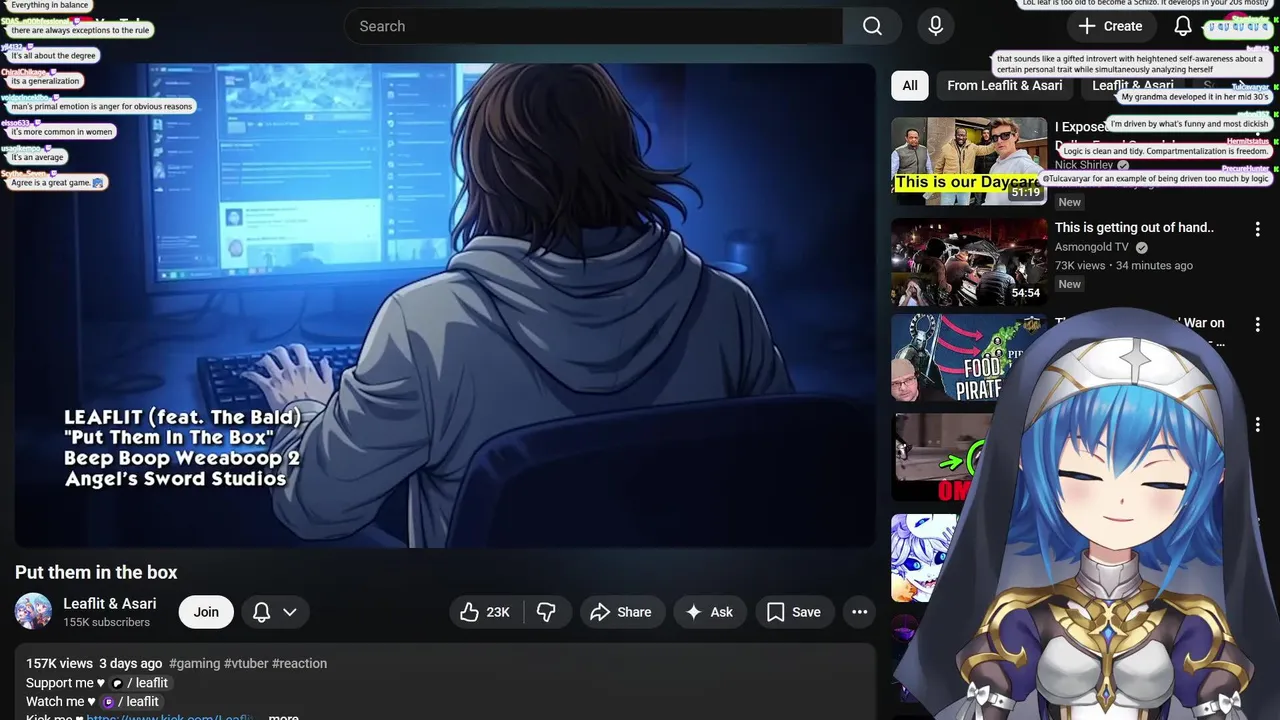Select the Leaflit & Asari chip

coord(1132,85)
